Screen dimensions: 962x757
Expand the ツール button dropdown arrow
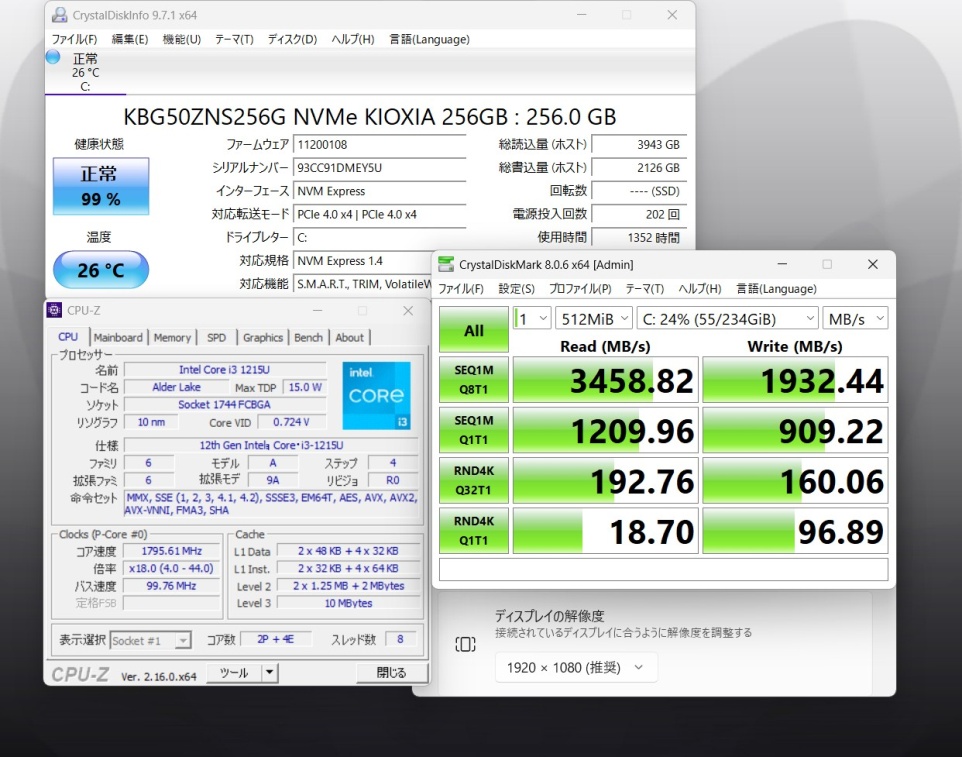[269, 673]
